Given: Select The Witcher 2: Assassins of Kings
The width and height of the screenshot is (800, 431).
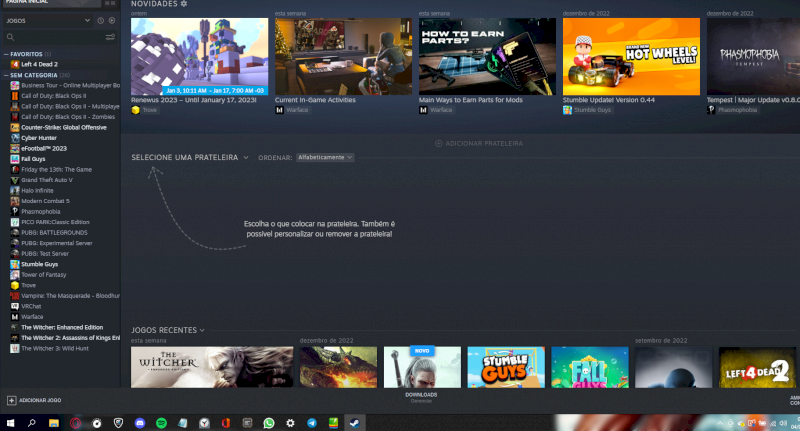Looking at the screenshot, I should click(70, 338).
